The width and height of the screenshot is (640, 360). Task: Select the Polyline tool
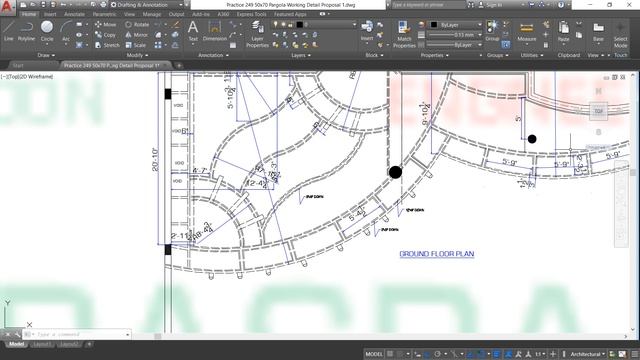(x=26, y=31)
